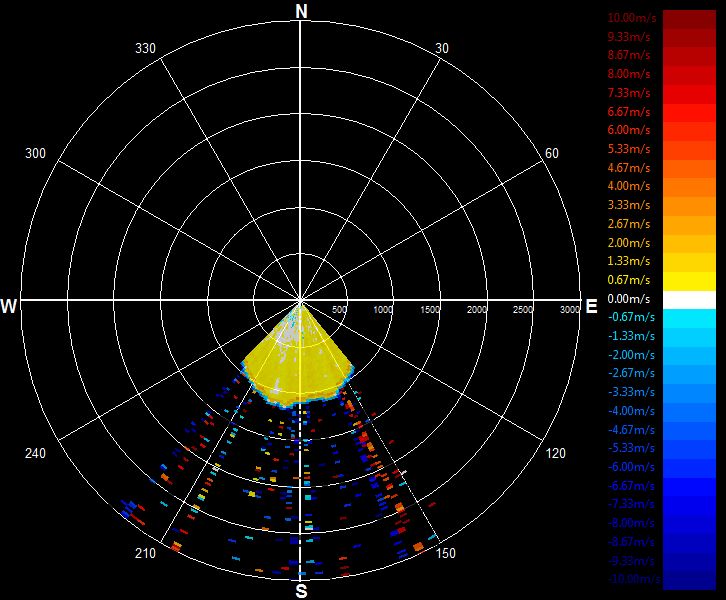Click the 6.00m/s legend label
This screenshot has height=600, width=726.
pos(629,130)
